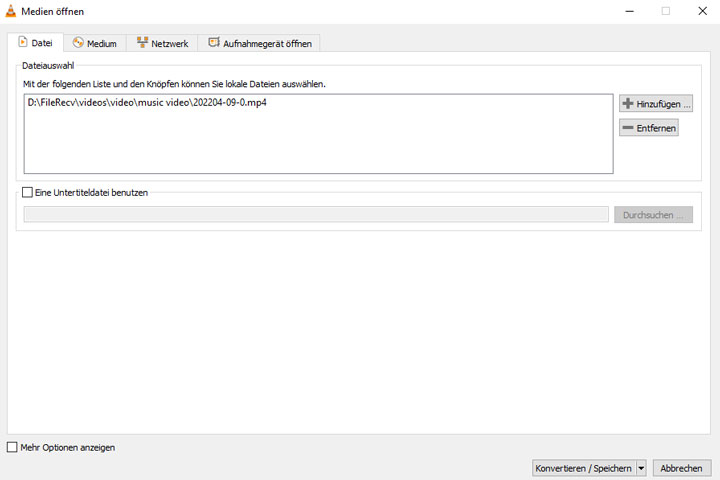
Task: Enable Eine Untertiteldatei benutzen checkbox
Action: click(28, 192)
